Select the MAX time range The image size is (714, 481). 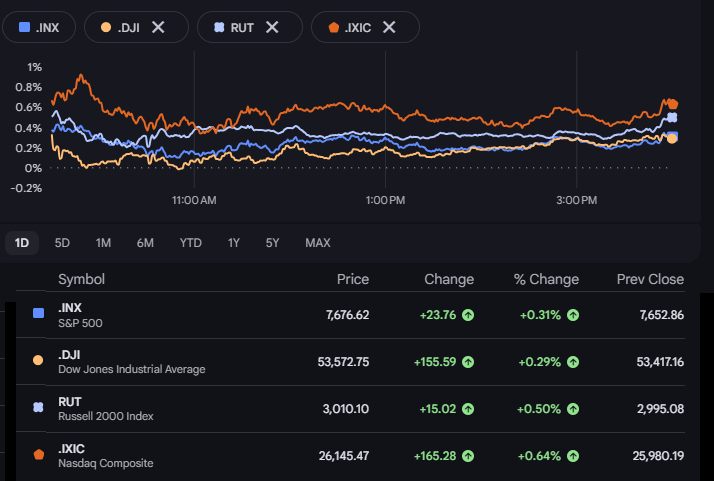[x=318, y=243]
